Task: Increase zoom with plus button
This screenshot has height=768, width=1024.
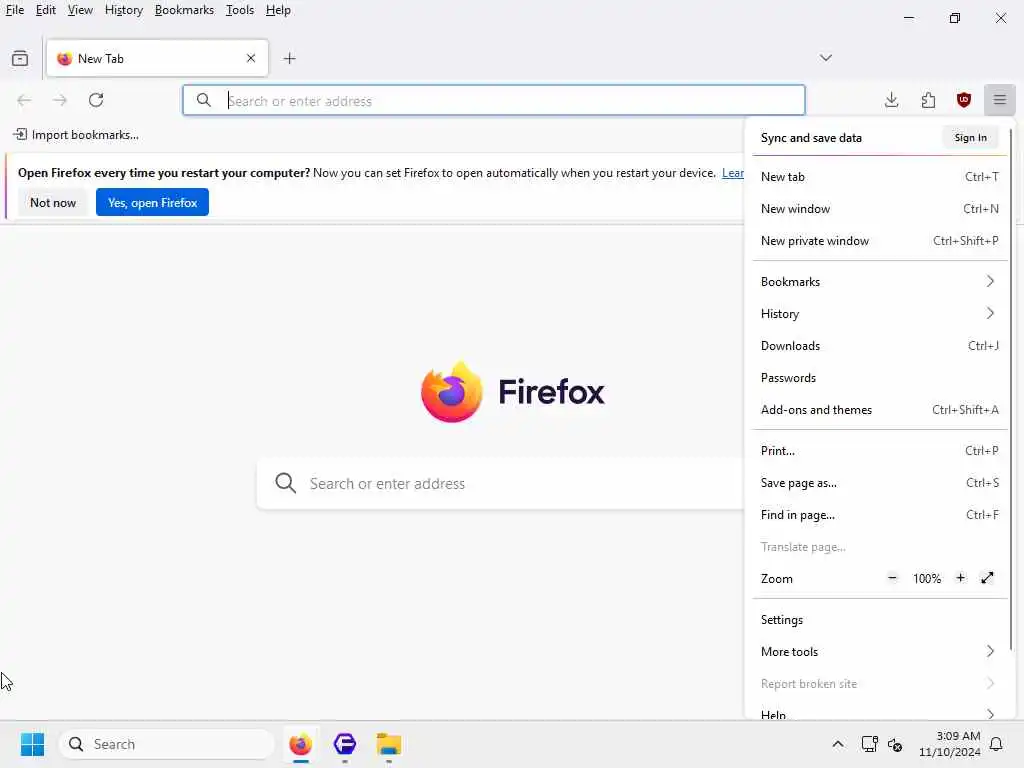Action: click(x=961, y=578)
